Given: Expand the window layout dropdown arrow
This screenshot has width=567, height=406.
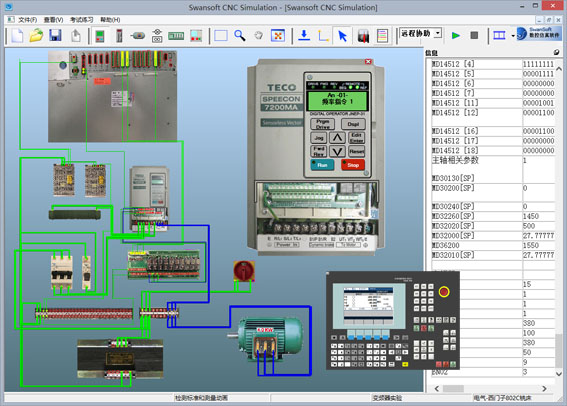Looking at the screenshot, I should coord(513,36).
